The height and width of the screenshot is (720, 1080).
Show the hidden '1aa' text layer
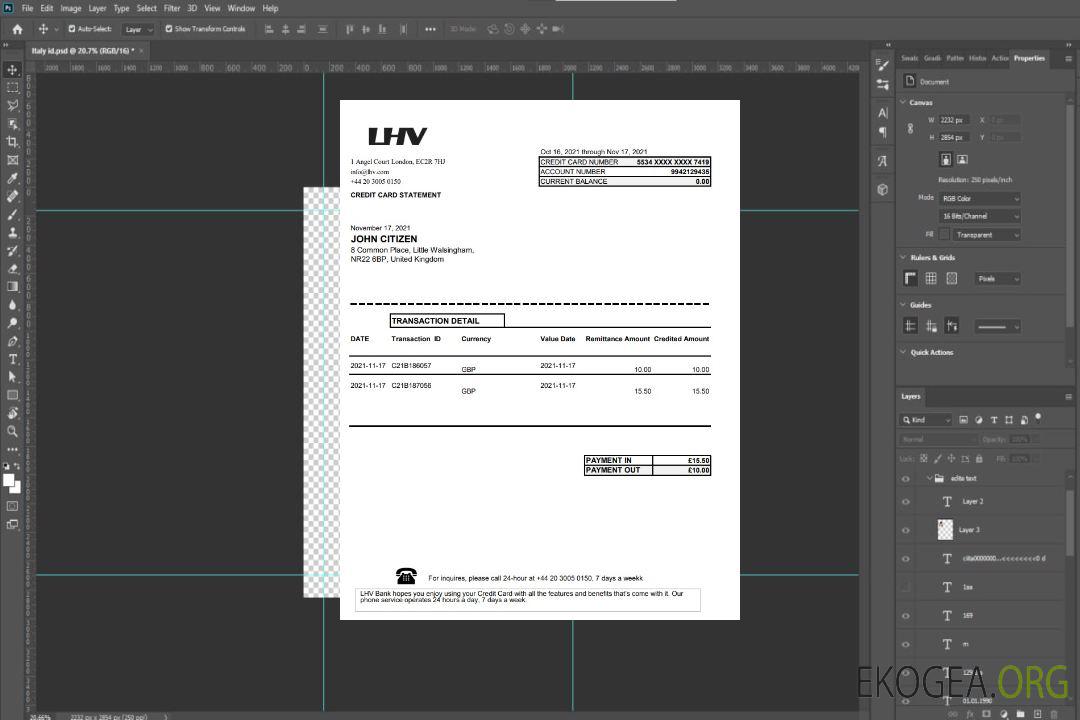906,587
